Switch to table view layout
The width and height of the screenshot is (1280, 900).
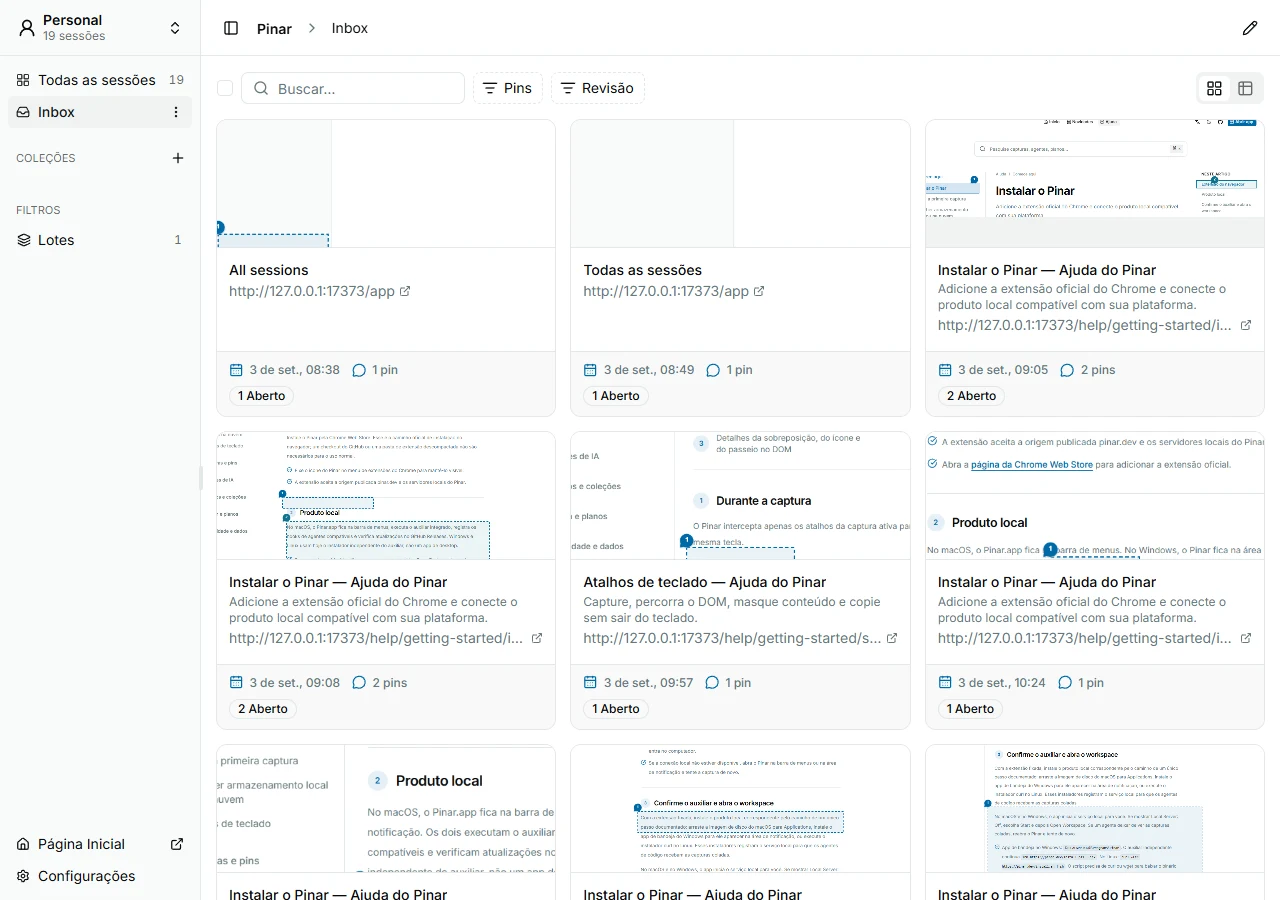pyautogui.click(x=1245, y=88)
